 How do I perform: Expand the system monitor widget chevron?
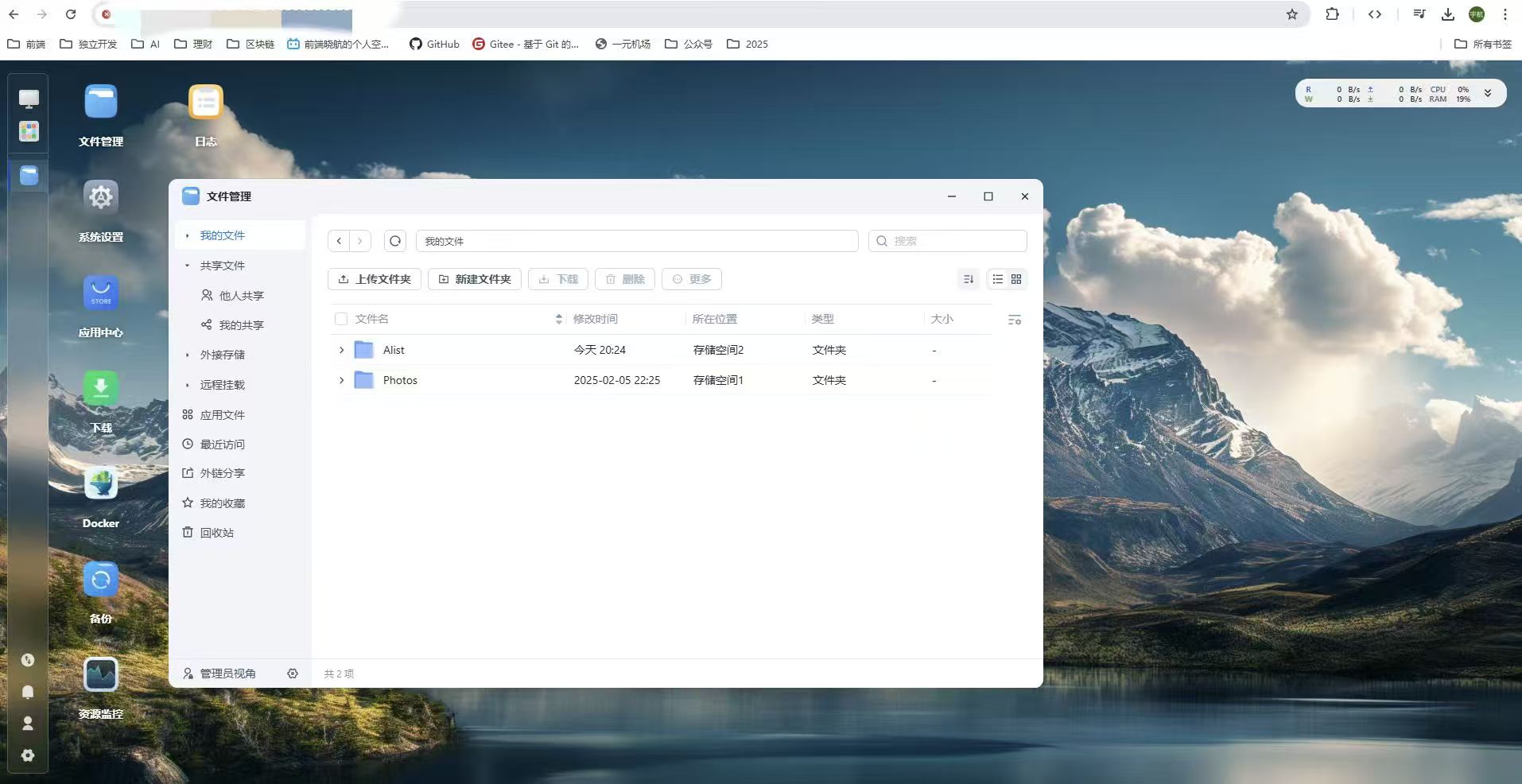(x=1487, y=93)
